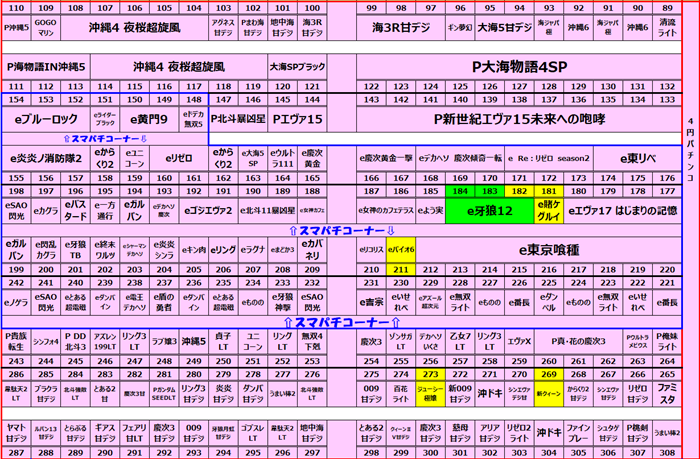The width and height of the screenshot is (700, 459).
Task: Click the ギン夢幻 cell
Action: click(460, 28)
